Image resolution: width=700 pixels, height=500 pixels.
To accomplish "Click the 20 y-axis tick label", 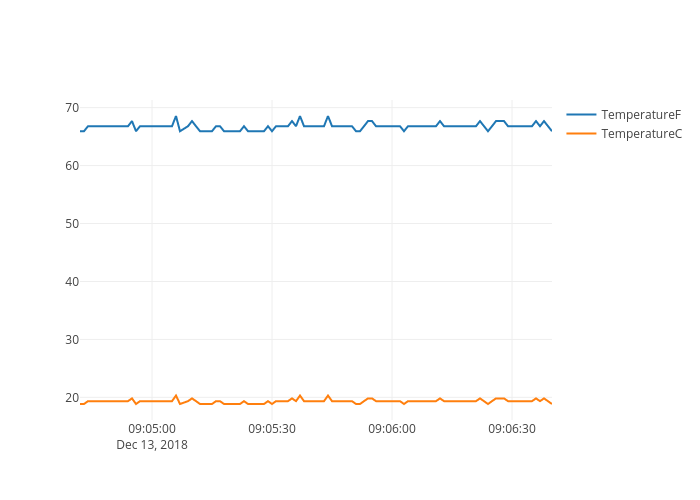I will [x=72, y=398].
